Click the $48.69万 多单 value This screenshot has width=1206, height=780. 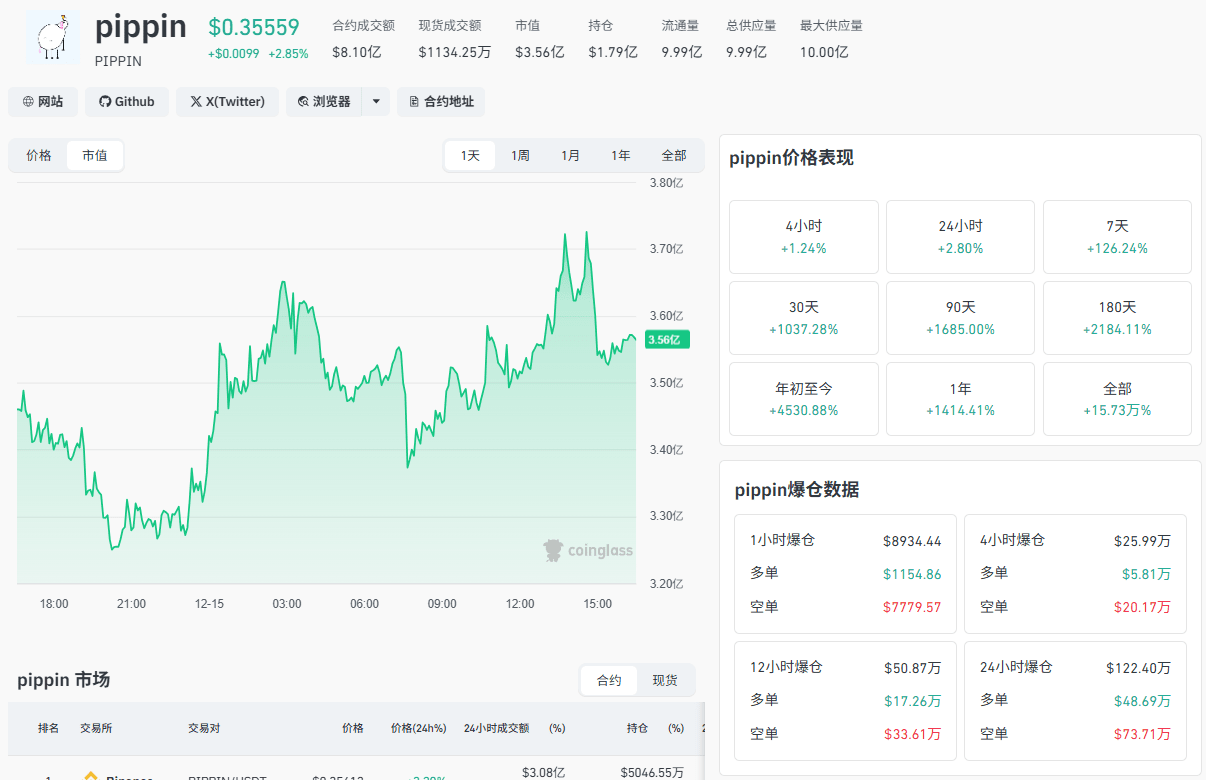1143,701
